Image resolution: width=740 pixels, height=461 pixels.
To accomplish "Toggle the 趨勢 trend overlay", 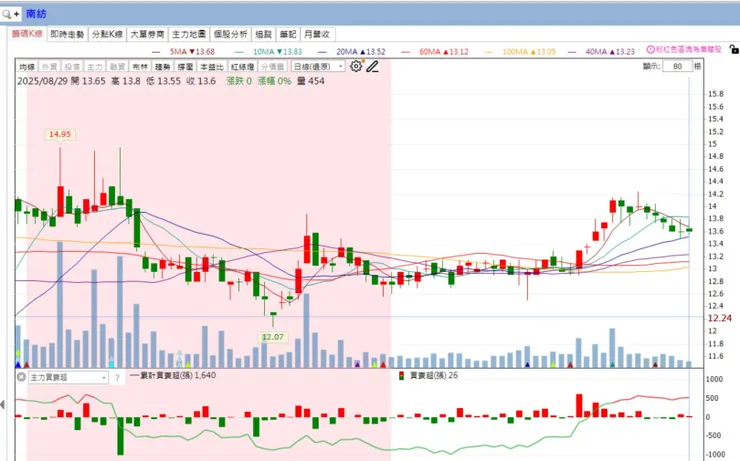I will coord(163,67).
